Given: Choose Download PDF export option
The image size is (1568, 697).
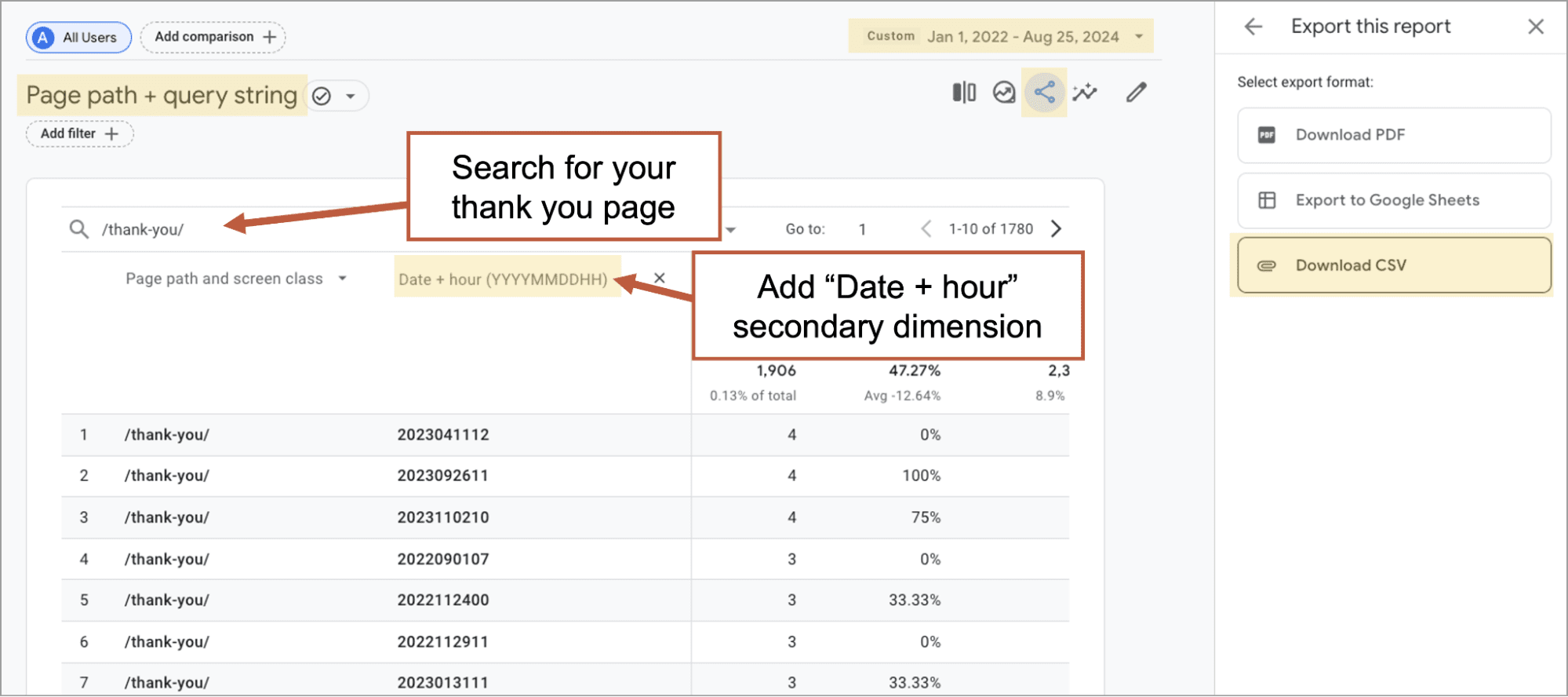Looking at the screenshot, I should (1394, 135).
